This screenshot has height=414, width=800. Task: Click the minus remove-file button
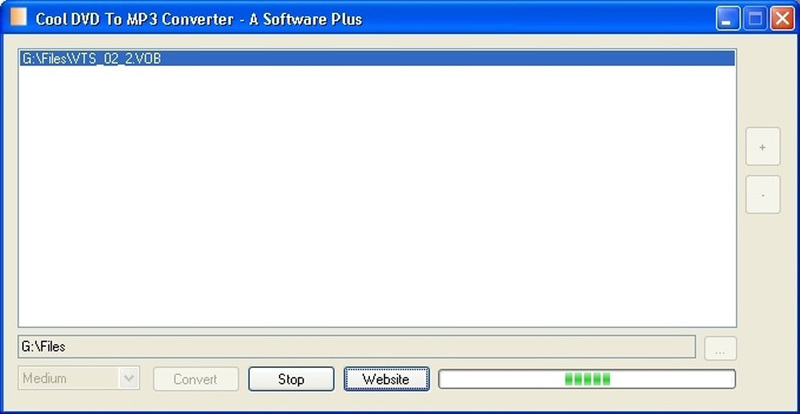(763, 195)
